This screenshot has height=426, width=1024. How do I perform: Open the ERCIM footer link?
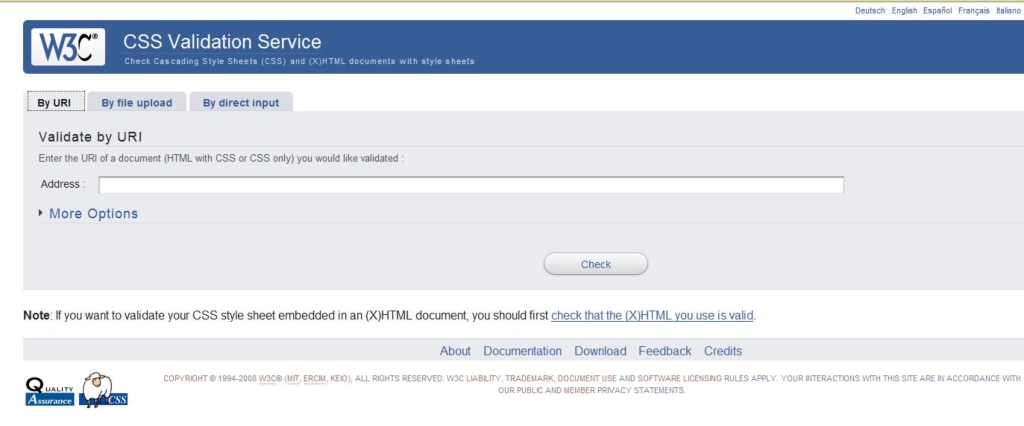[315, 378]
